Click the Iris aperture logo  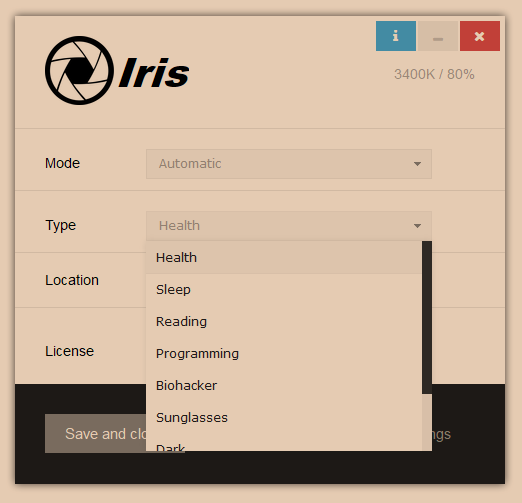[x=79, y=70]
